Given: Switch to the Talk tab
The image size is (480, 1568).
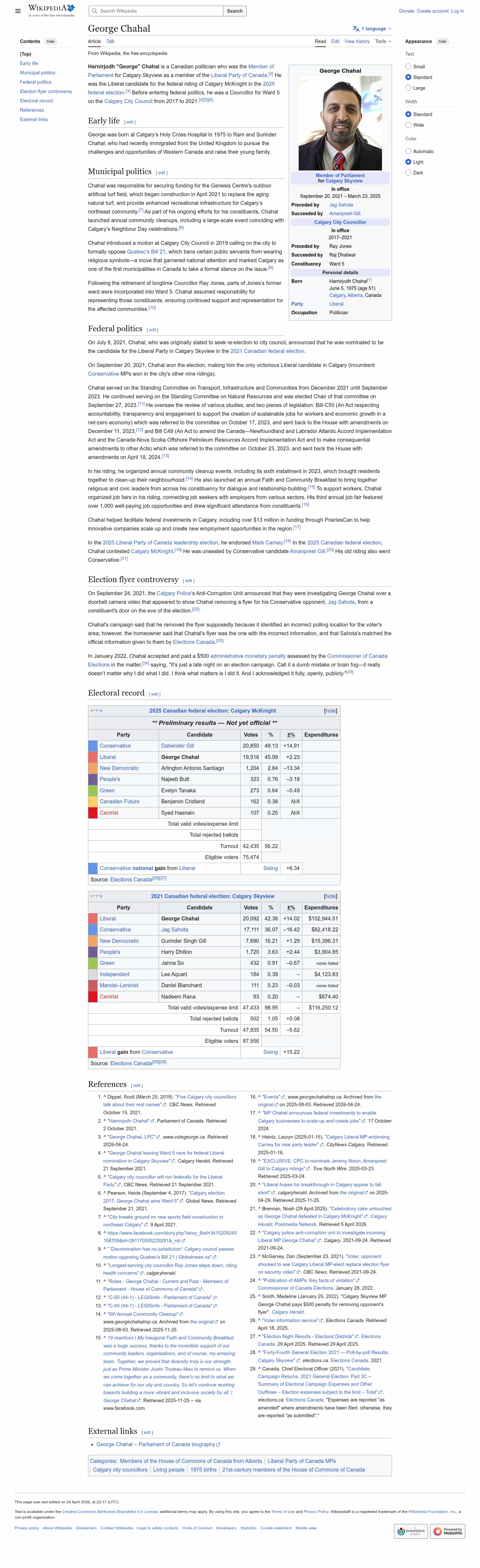Looking at the screenshot, I should tap(110, 41).
